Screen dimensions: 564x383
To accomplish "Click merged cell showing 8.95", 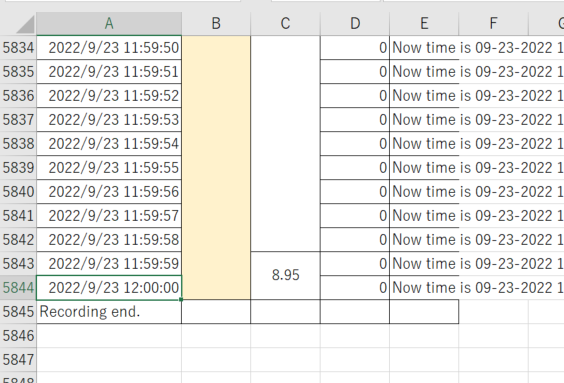I will pos(285,275).
